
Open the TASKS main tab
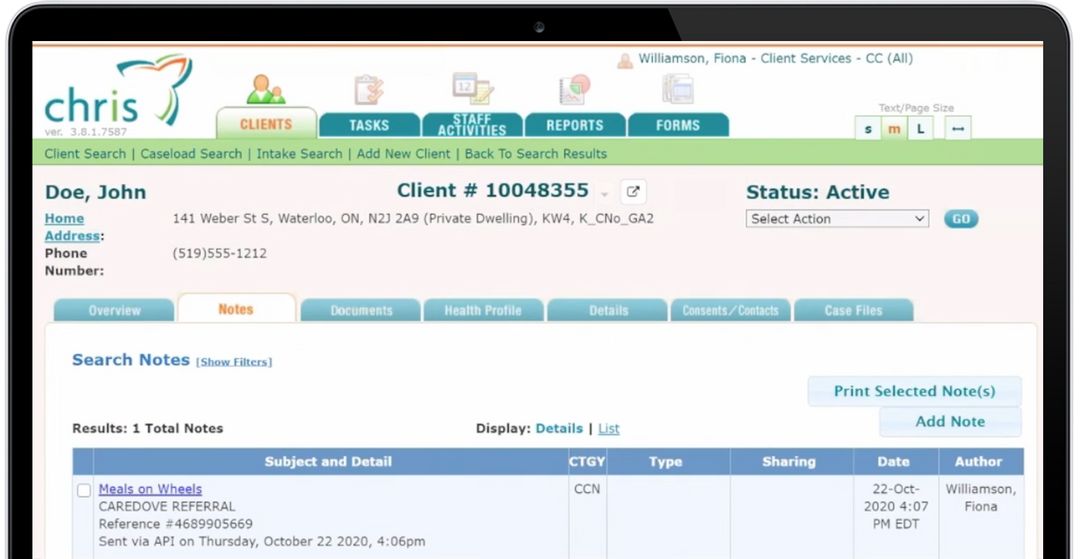point(369,125)
